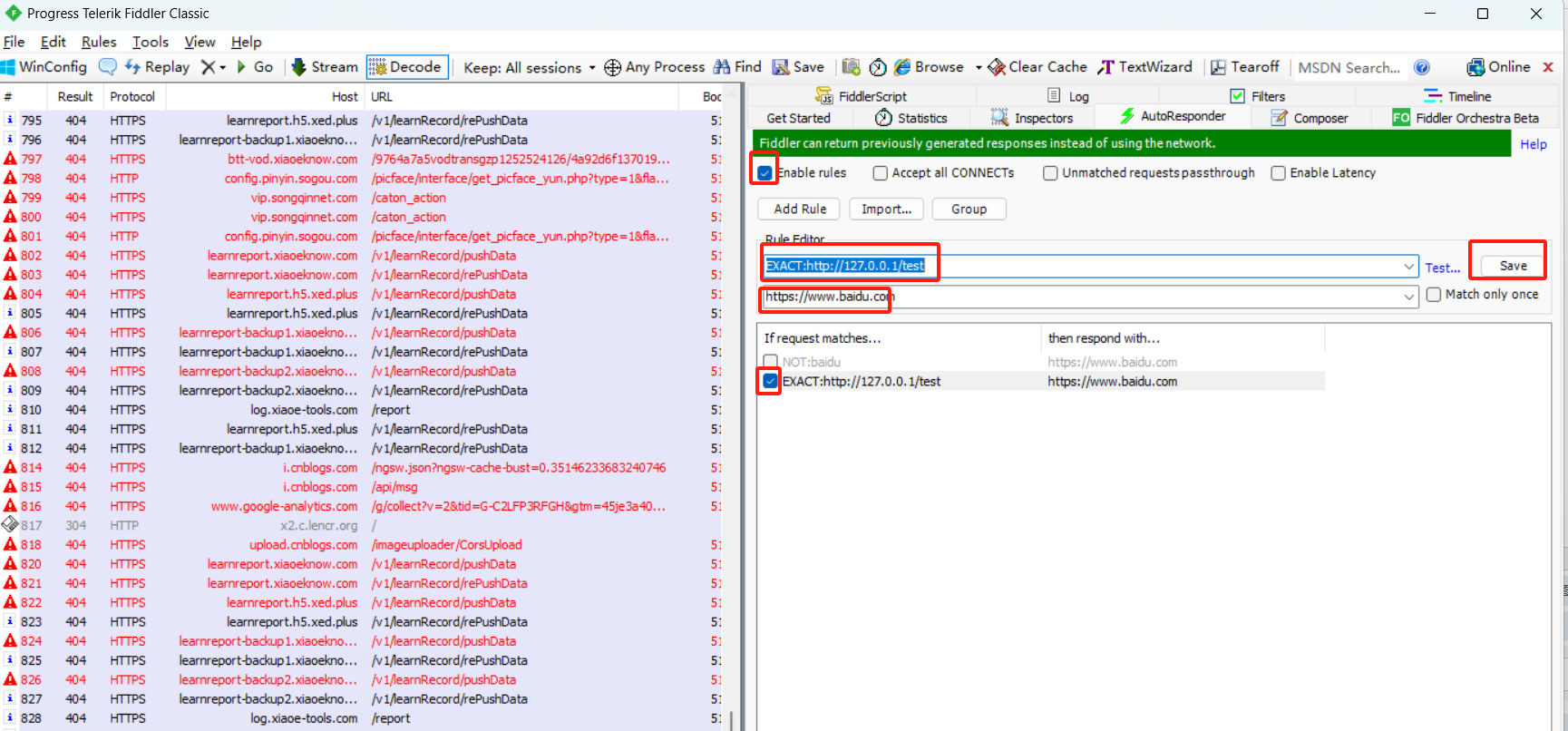1568x731 pixels.
Task: Click the green Go play icon
Action: (x=241, y=67)
